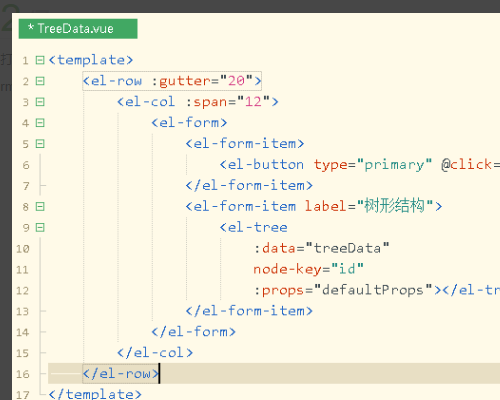Click line number 12 in the gutter
500x400 pixels.
tap(23, 291)
